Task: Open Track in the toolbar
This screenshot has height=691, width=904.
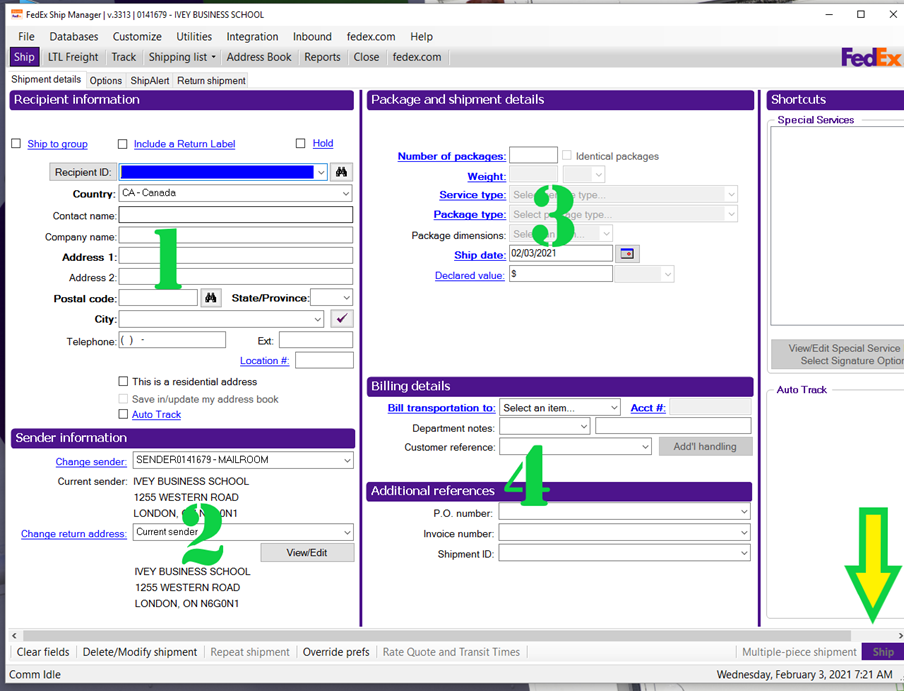Action: point(124,57)
